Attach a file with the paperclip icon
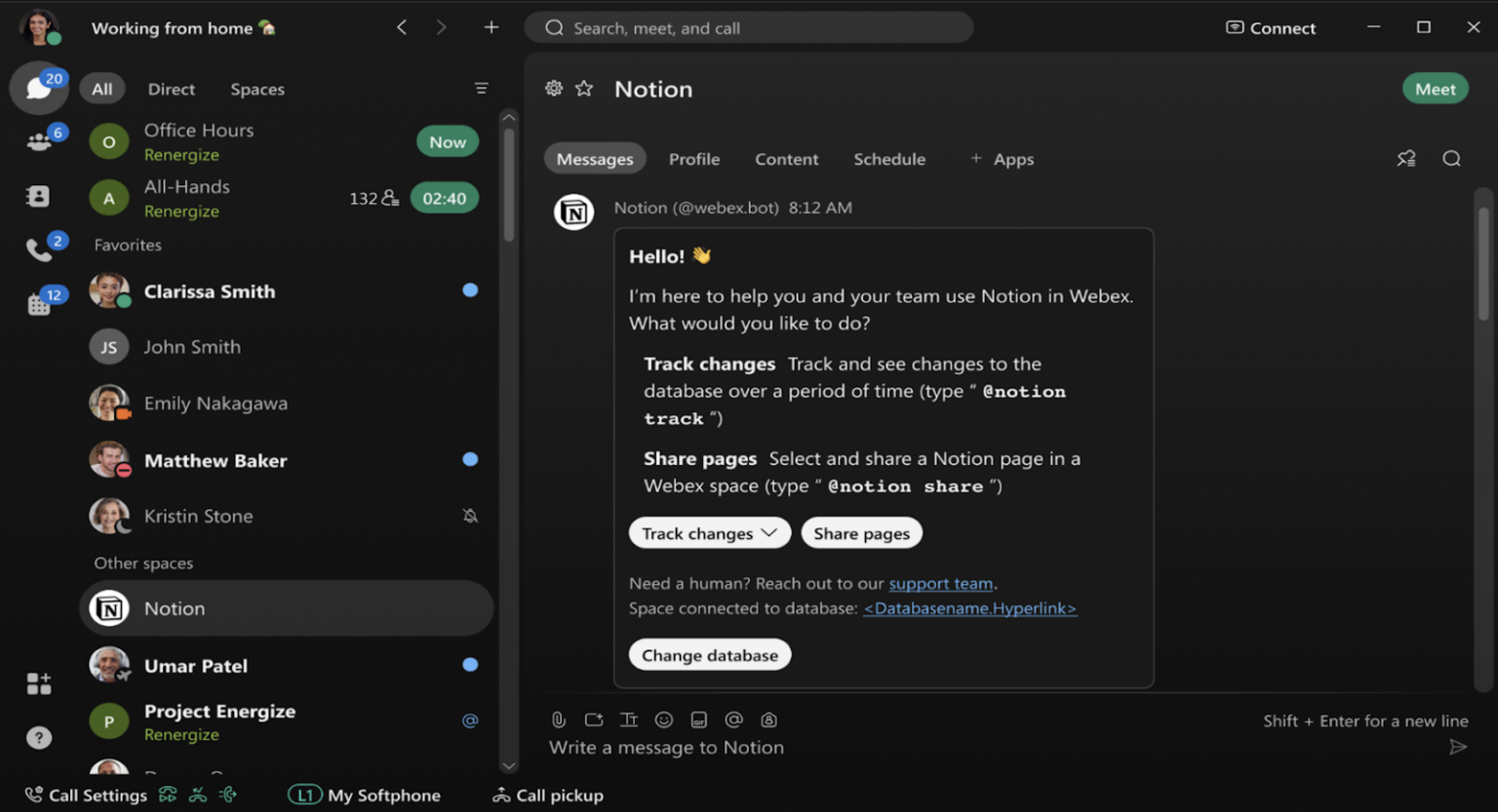Viewport: 1498px width, 812px height. point(558,719)
